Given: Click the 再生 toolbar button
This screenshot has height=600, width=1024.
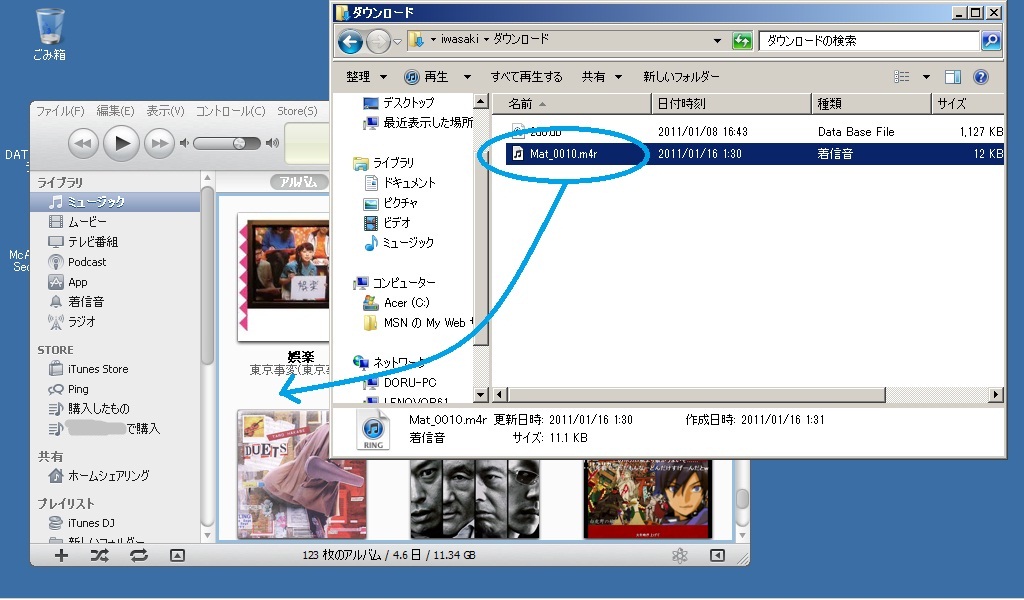Looking at the screenshot, I should (x=426, y=77).
